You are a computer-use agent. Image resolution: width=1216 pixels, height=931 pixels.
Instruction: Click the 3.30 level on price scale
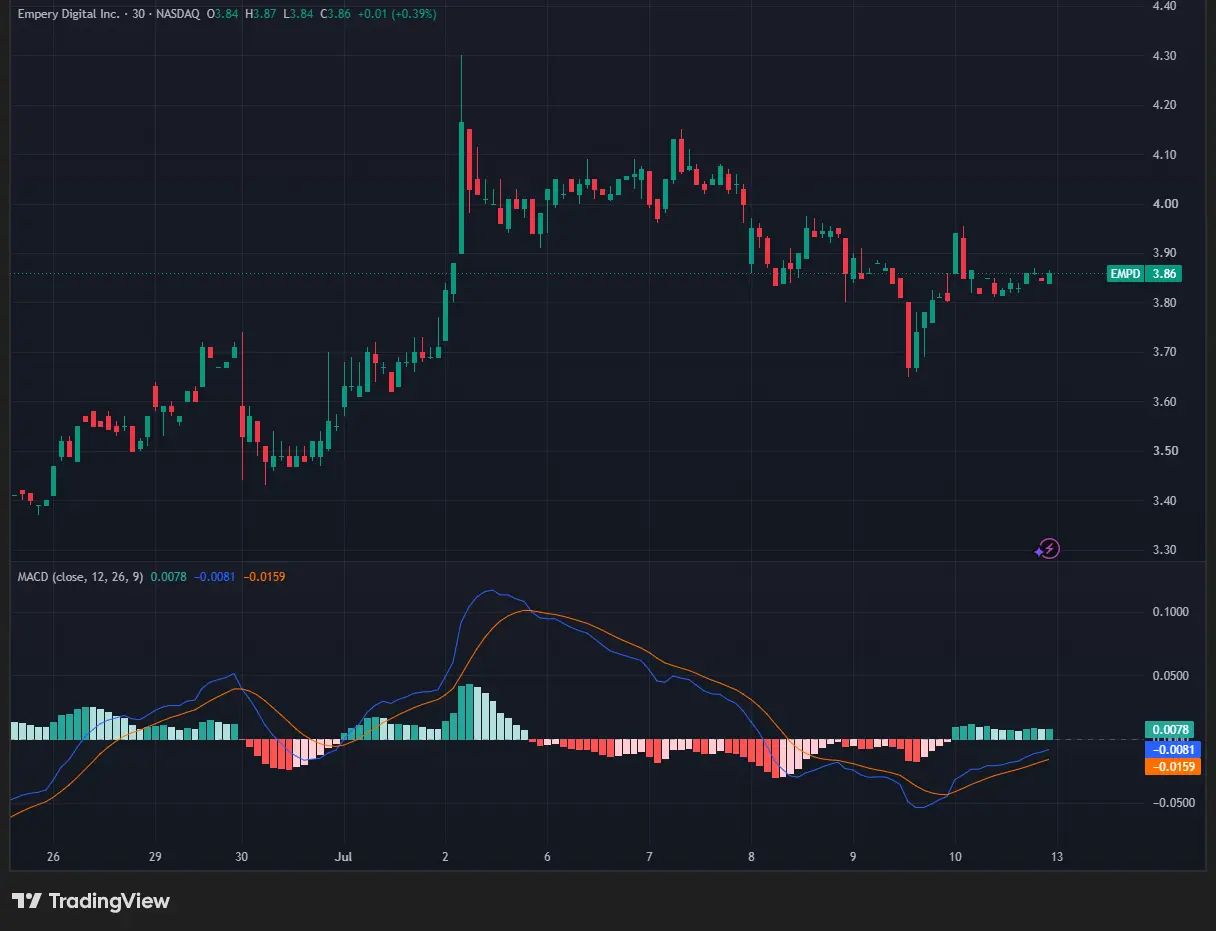1164,551
